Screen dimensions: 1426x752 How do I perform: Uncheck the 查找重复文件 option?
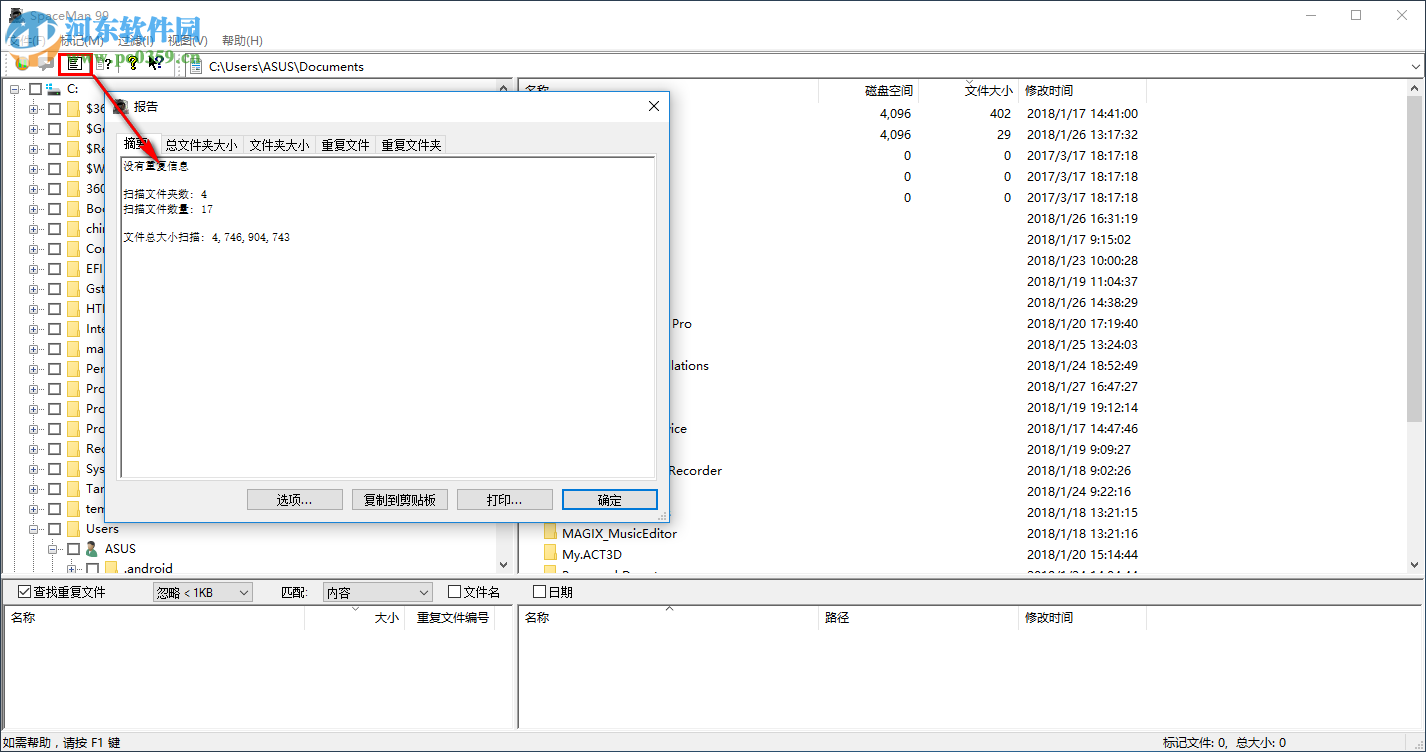pos(25,592)
